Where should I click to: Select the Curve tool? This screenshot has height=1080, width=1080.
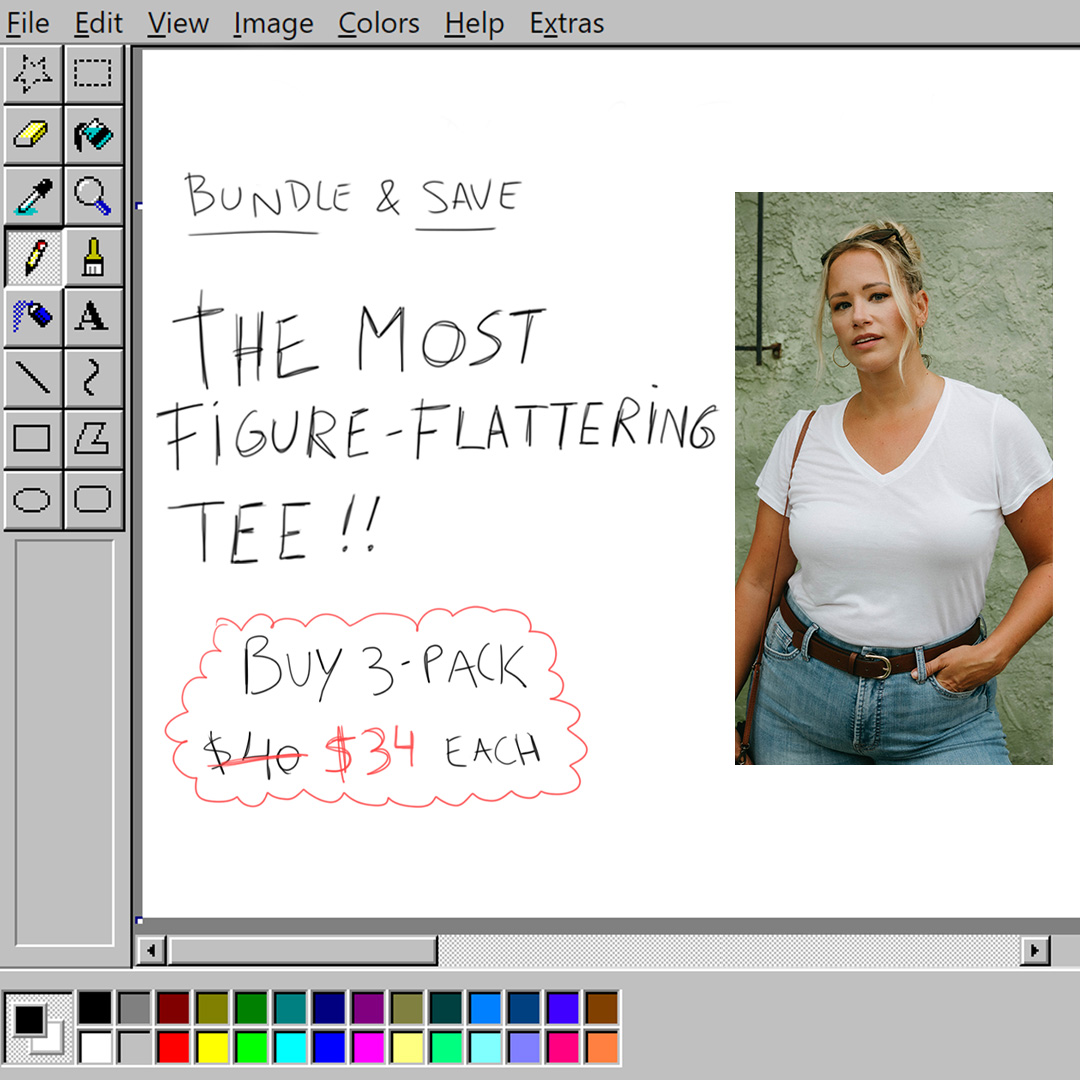(x=94, y=378)
